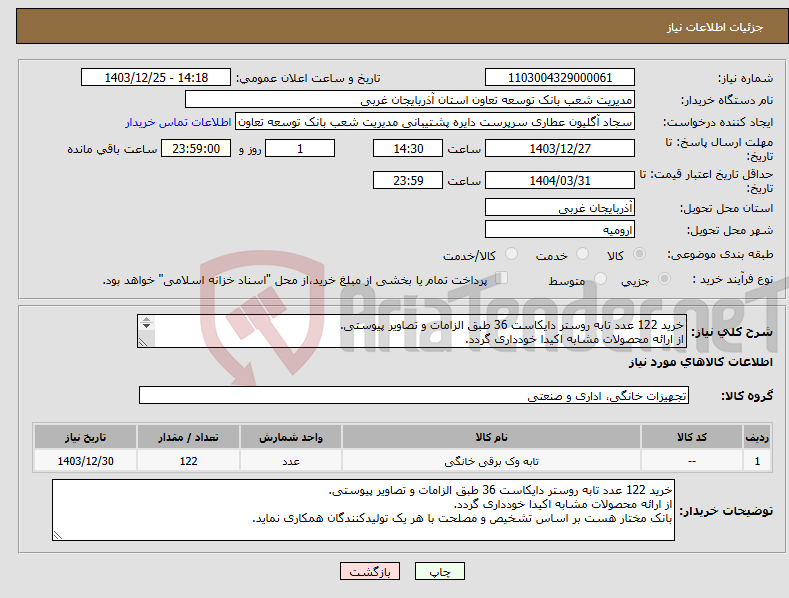Click the deadline time field 14:30
Viewport: 789px width, 598px height.
tap(408, 148)
